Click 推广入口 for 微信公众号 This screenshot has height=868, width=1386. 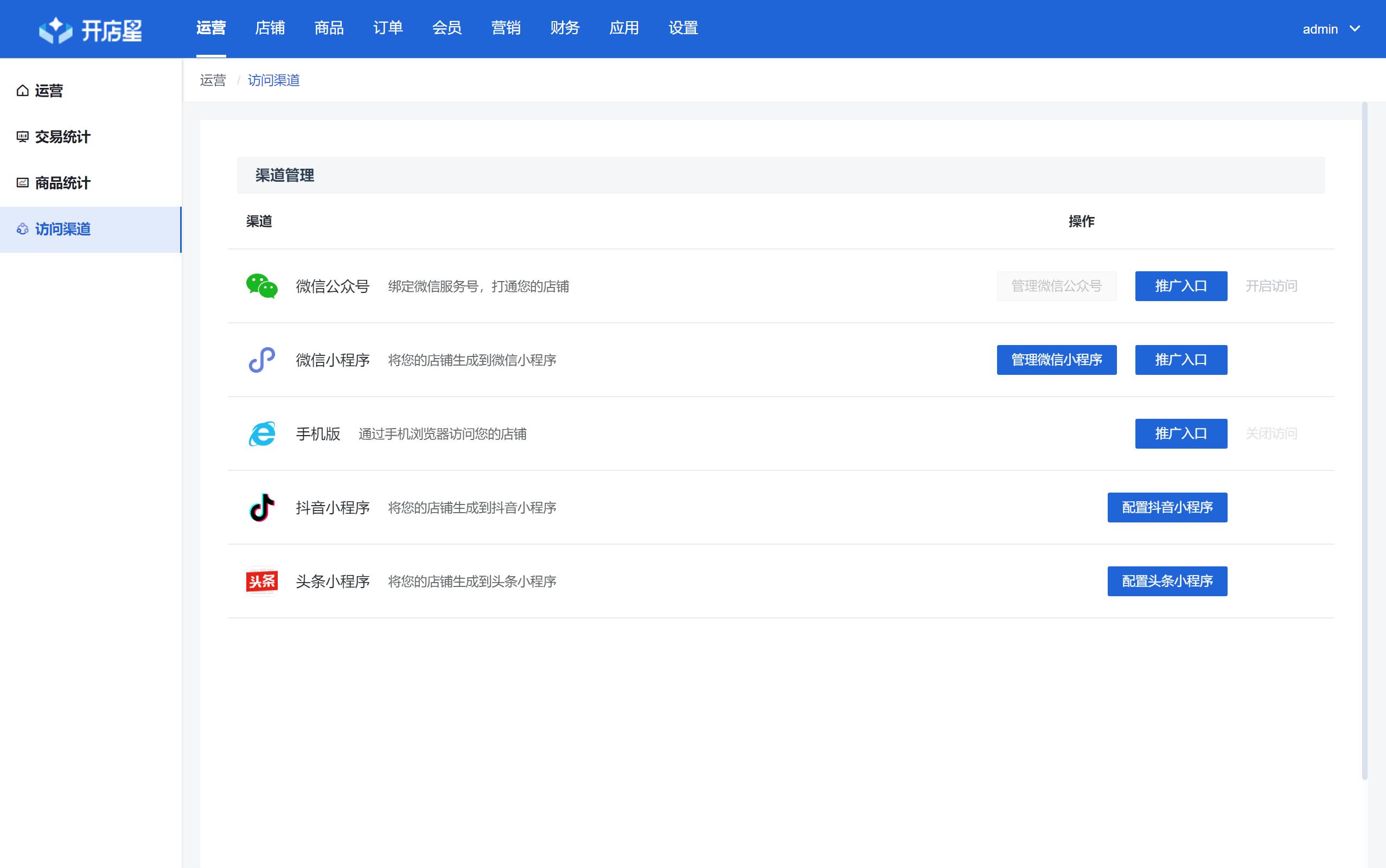pos(1180,286)
